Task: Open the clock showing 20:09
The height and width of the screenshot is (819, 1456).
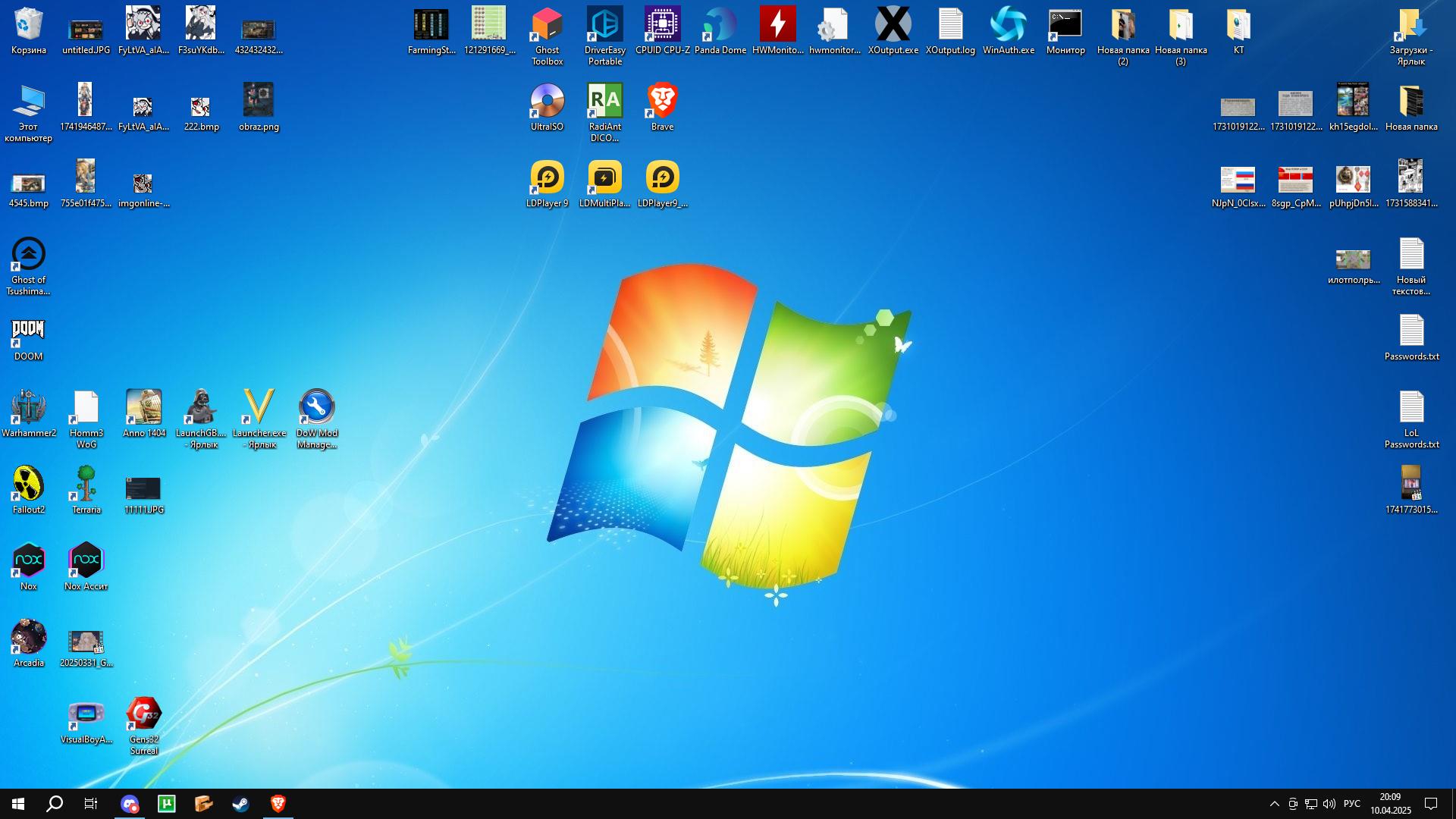Action: tap(1391, 804)
